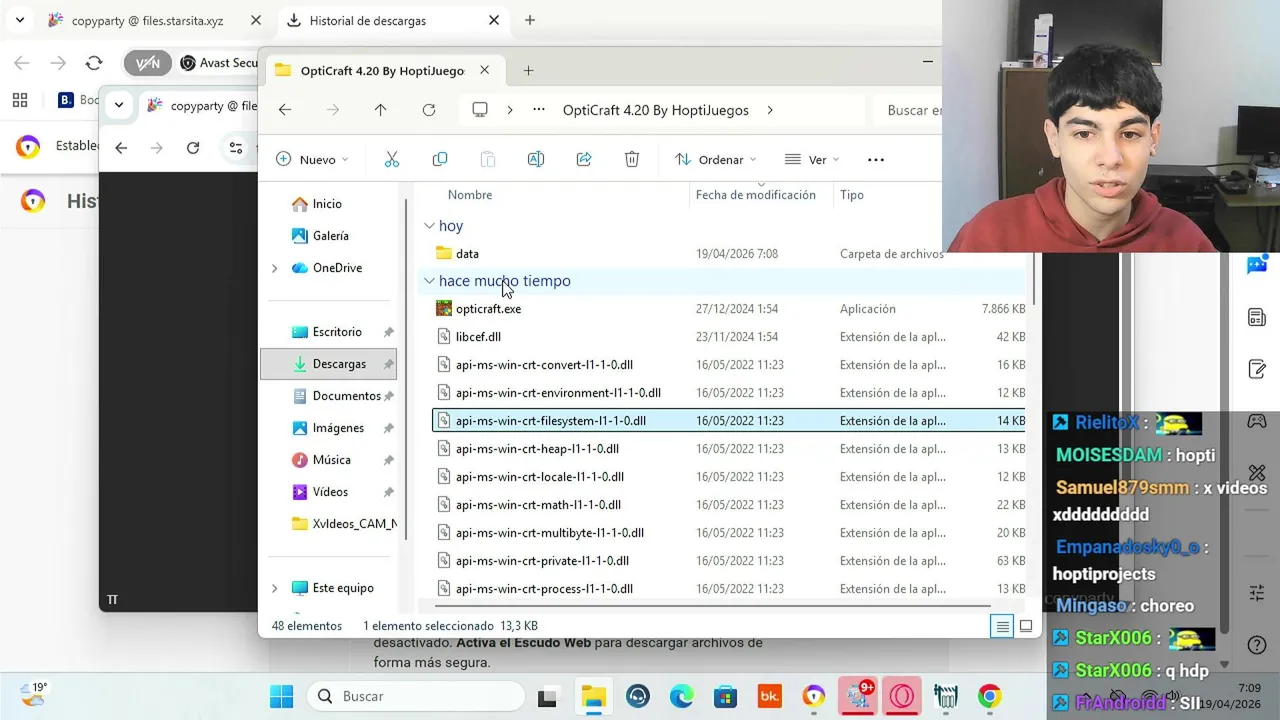
Task: Open sidebar settings sliders icon
Action: (1257, 593)
